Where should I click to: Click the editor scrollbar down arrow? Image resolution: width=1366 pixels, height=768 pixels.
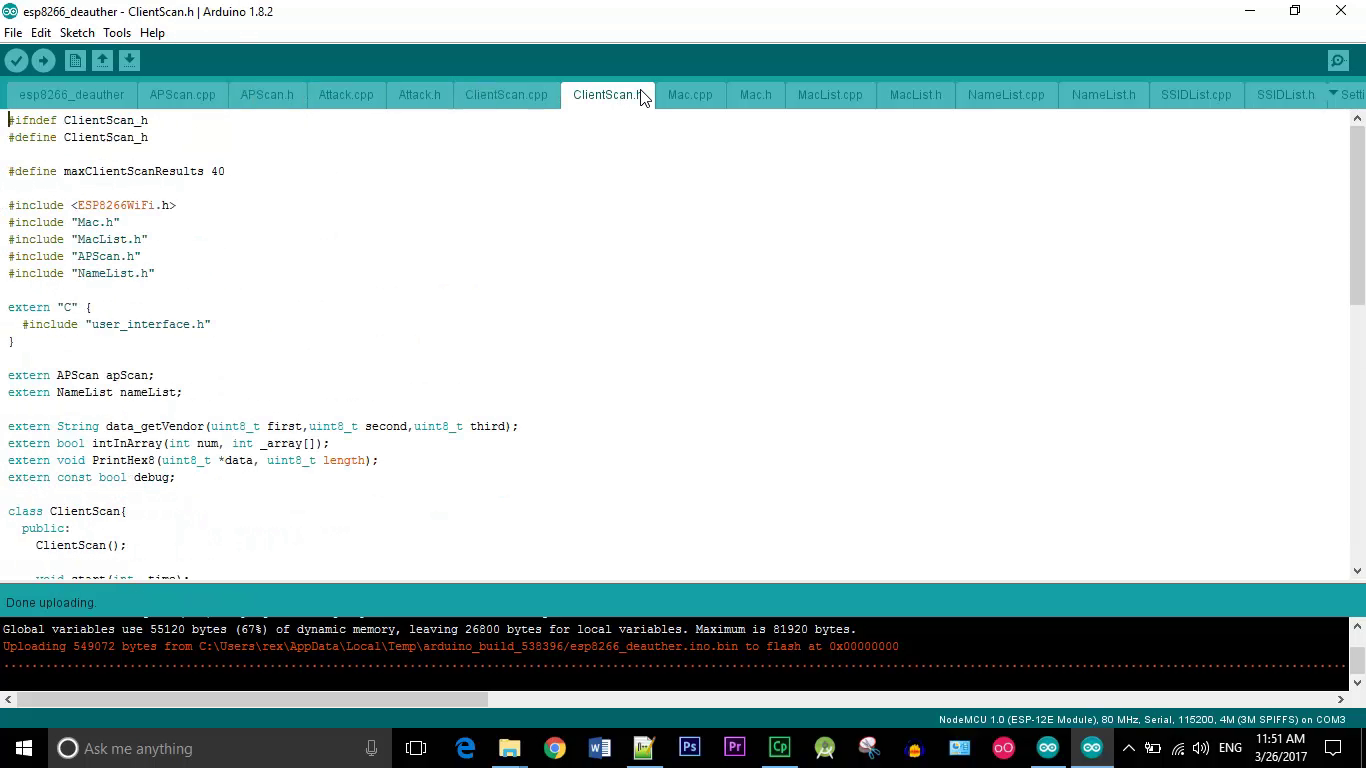(x=1357, y=571)
